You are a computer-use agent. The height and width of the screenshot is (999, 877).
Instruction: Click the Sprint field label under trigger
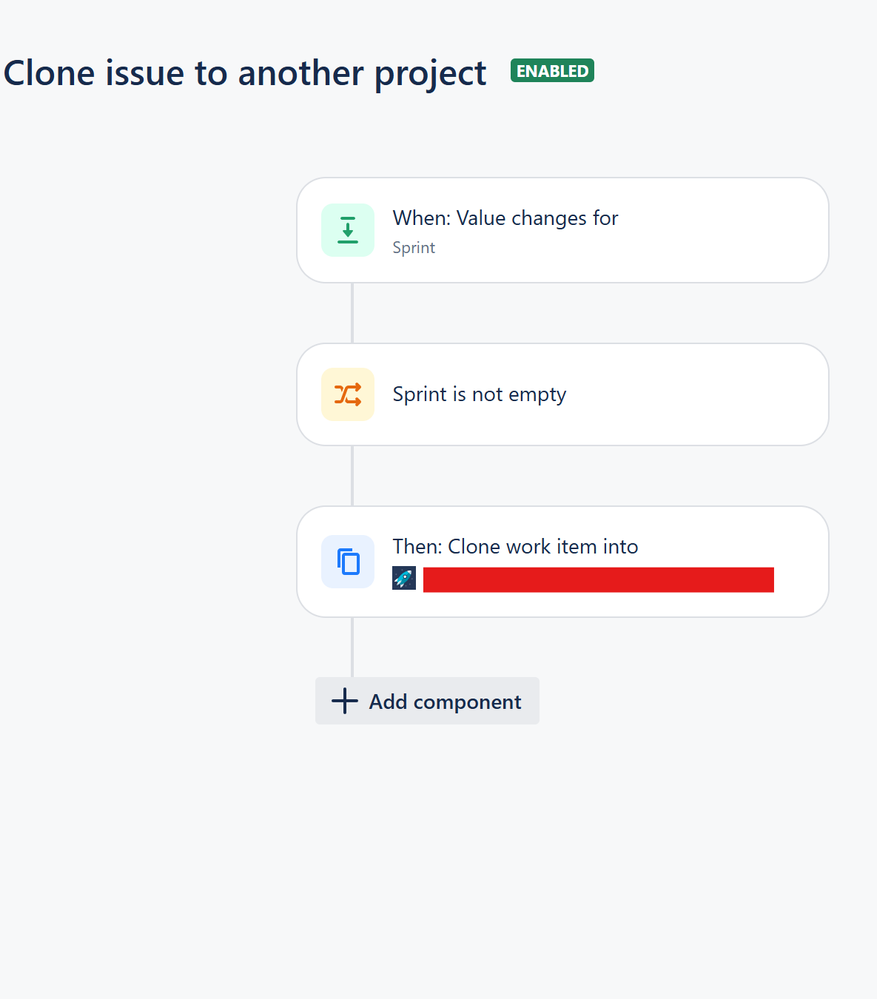[413, 248]
